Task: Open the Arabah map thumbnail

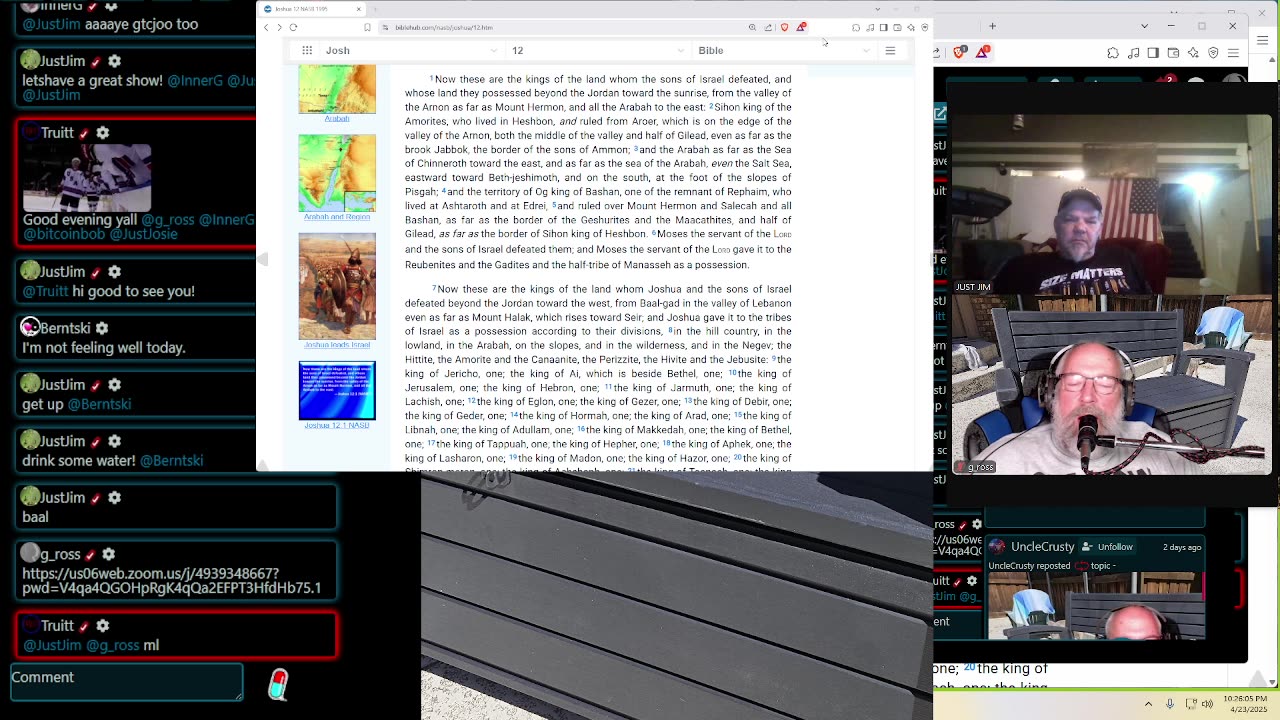Action: pyautogui.click(x=337, y=89)
